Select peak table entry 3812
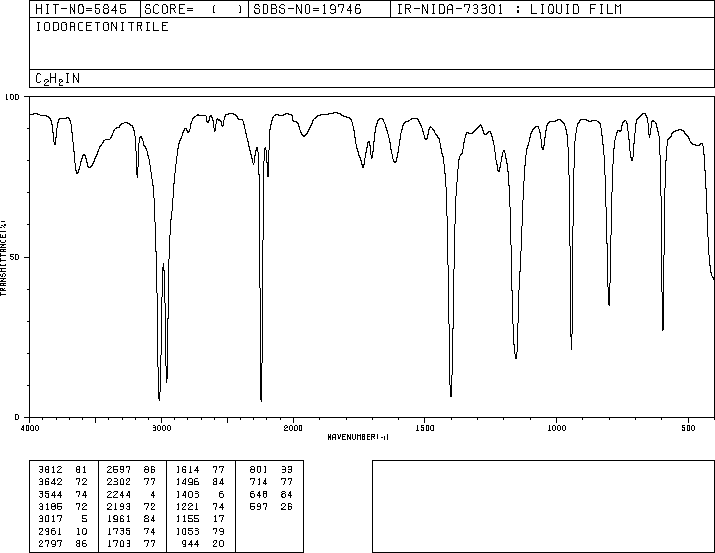Viewport: 715px width, 553px height. (x=48, y=470)
